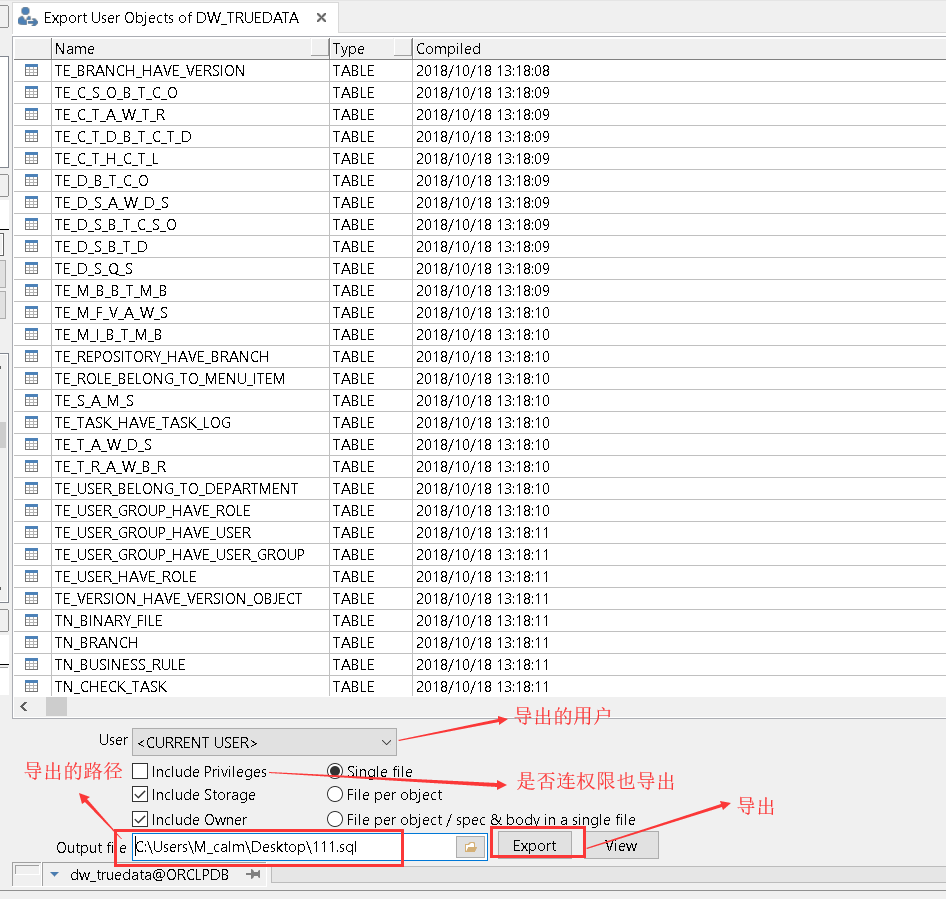The width and height of the screenshot is (946, 899).
Task: Sort by the Type column header
Action: 371,48
